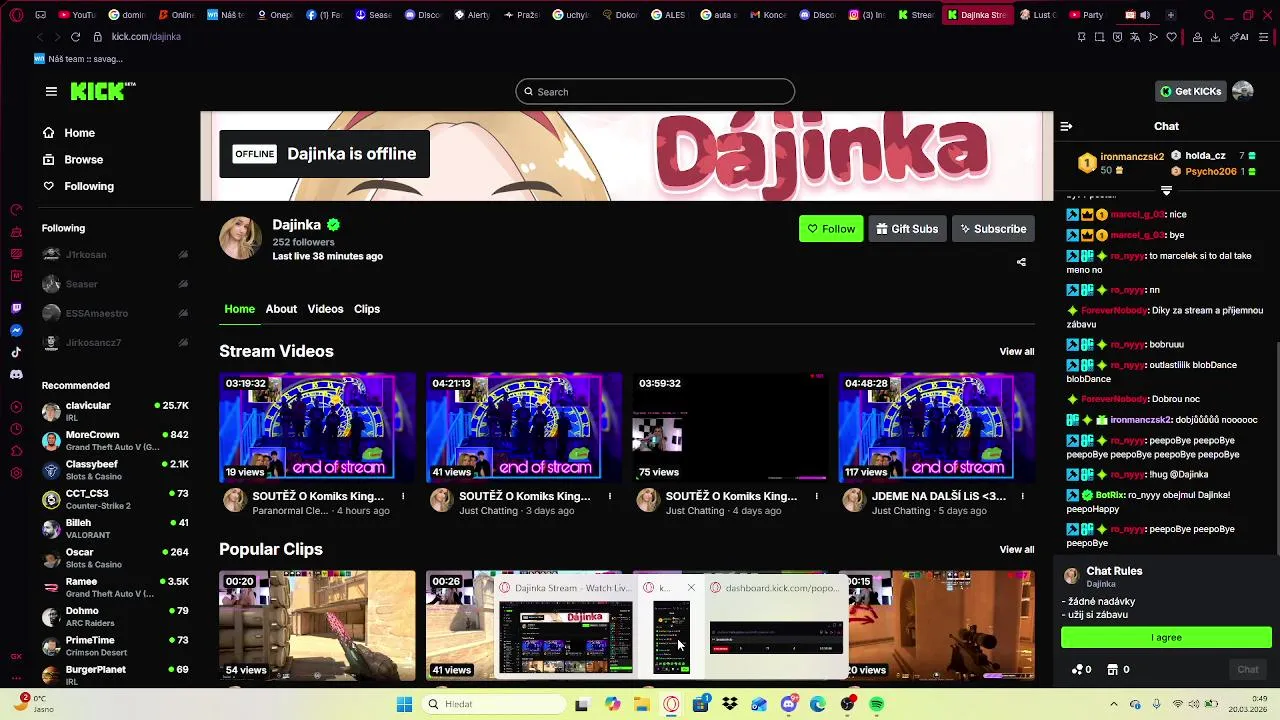Image resolution: width=1280 pixels, height=720 pixels.
Task: Open downloads icon in address bar
Action: 1215,37
